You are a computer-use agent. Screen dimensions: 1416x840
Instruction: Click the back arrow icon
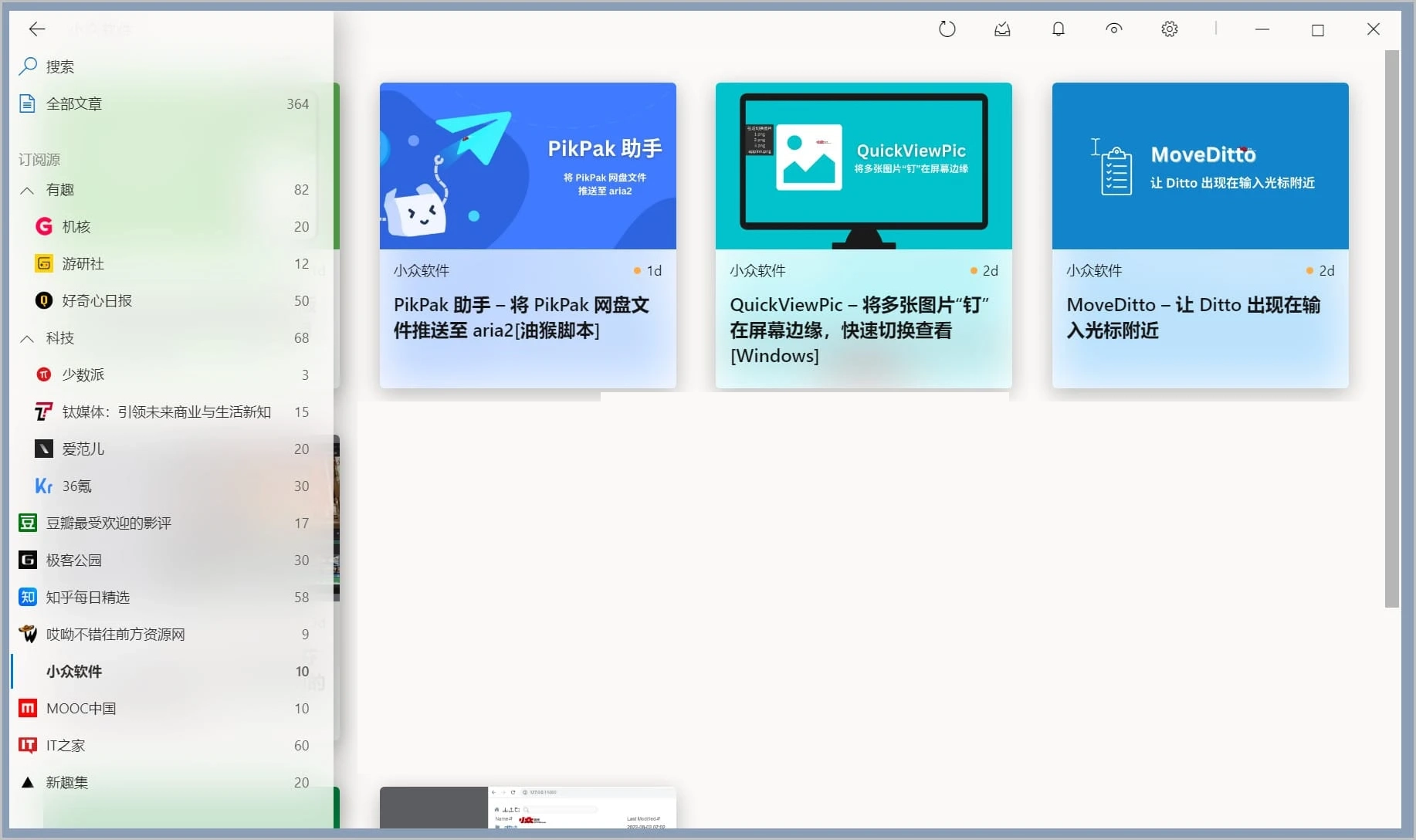[36, 29]
